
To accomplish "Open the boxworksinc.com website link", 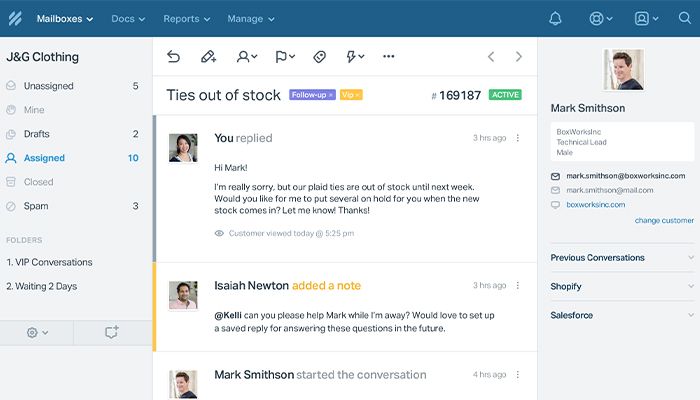I will [x=595, y=204].
